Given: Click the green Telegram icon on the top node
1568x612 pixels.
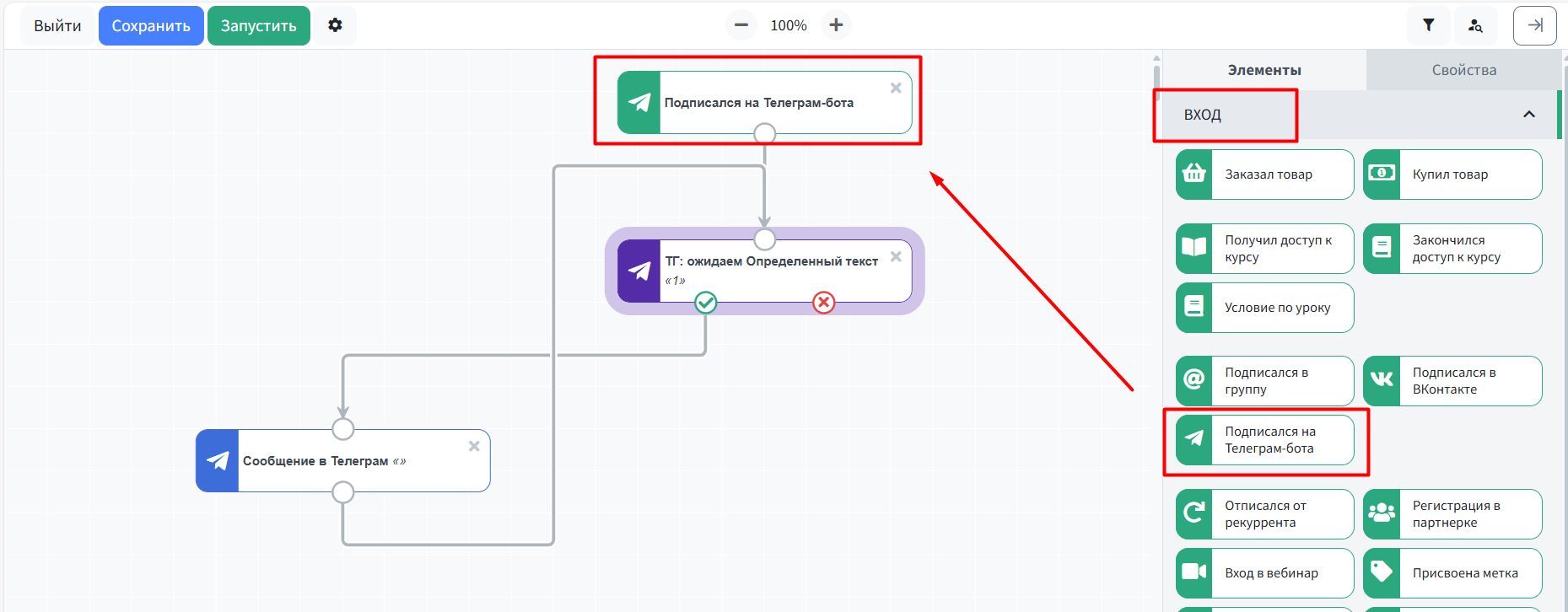Looking at the screenshot, I should (639, 103).
